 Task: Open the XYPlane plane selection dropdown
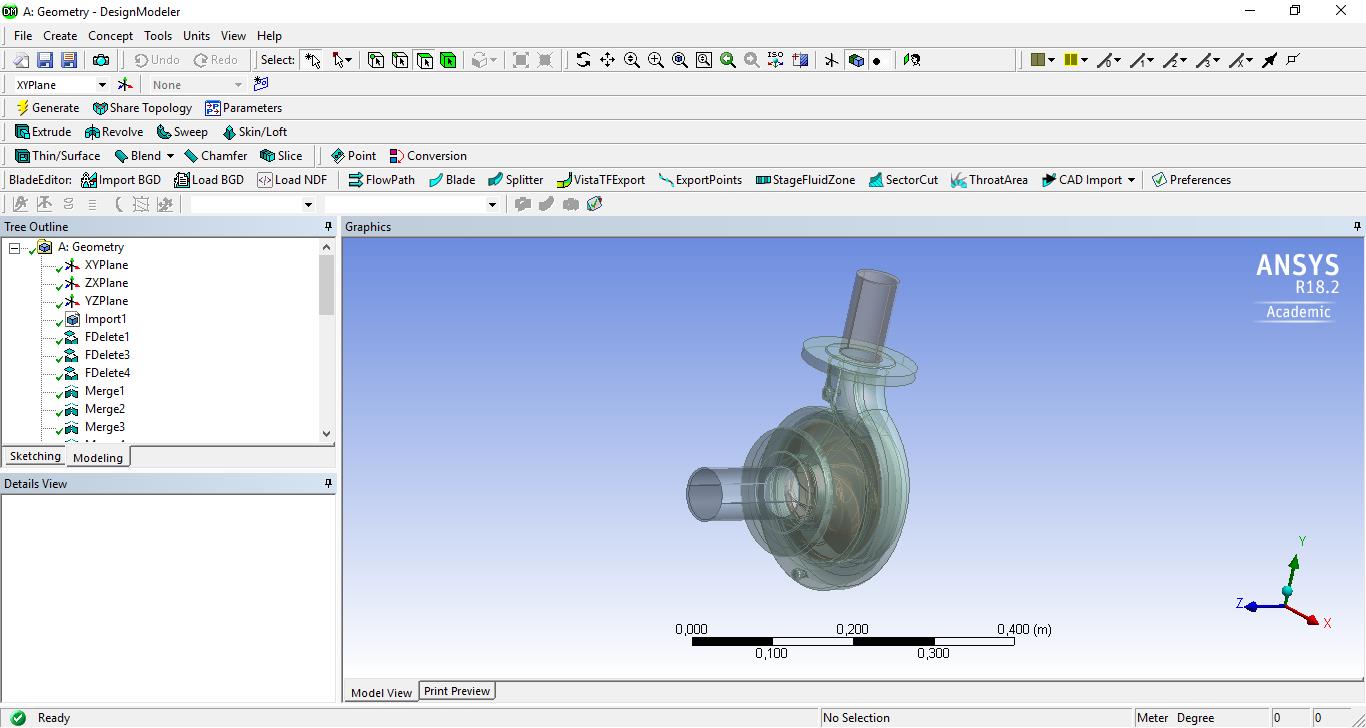point(101,85)
